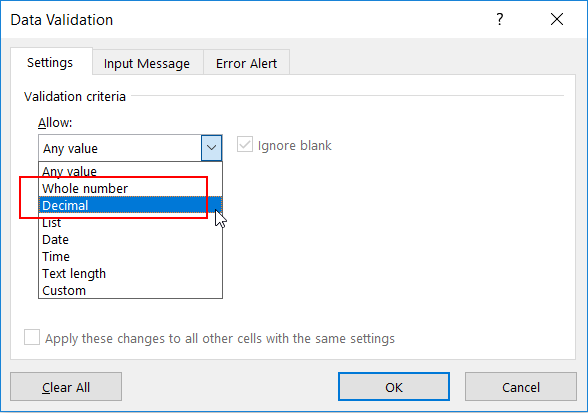Check Apply these changes to all other cells
This screenshot has width=588, height=413.
pyautogui.click(x=32, y=337)
